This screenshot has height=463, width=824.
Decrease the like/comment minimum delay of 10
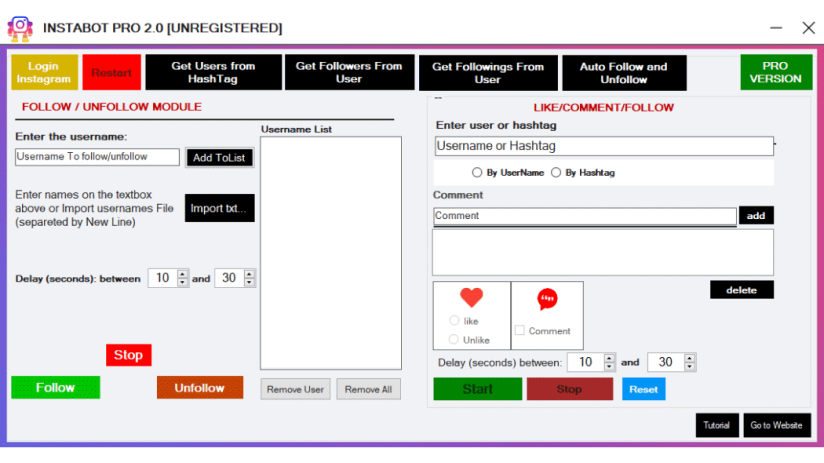pyautogui.click(x=609, y=366)
